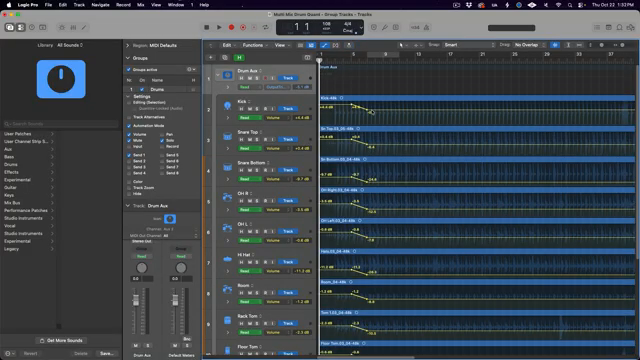The image size is (640, 360).
Task: Click the Mute button on Drum Aux channel strip
Action: (x=136, y=345)
